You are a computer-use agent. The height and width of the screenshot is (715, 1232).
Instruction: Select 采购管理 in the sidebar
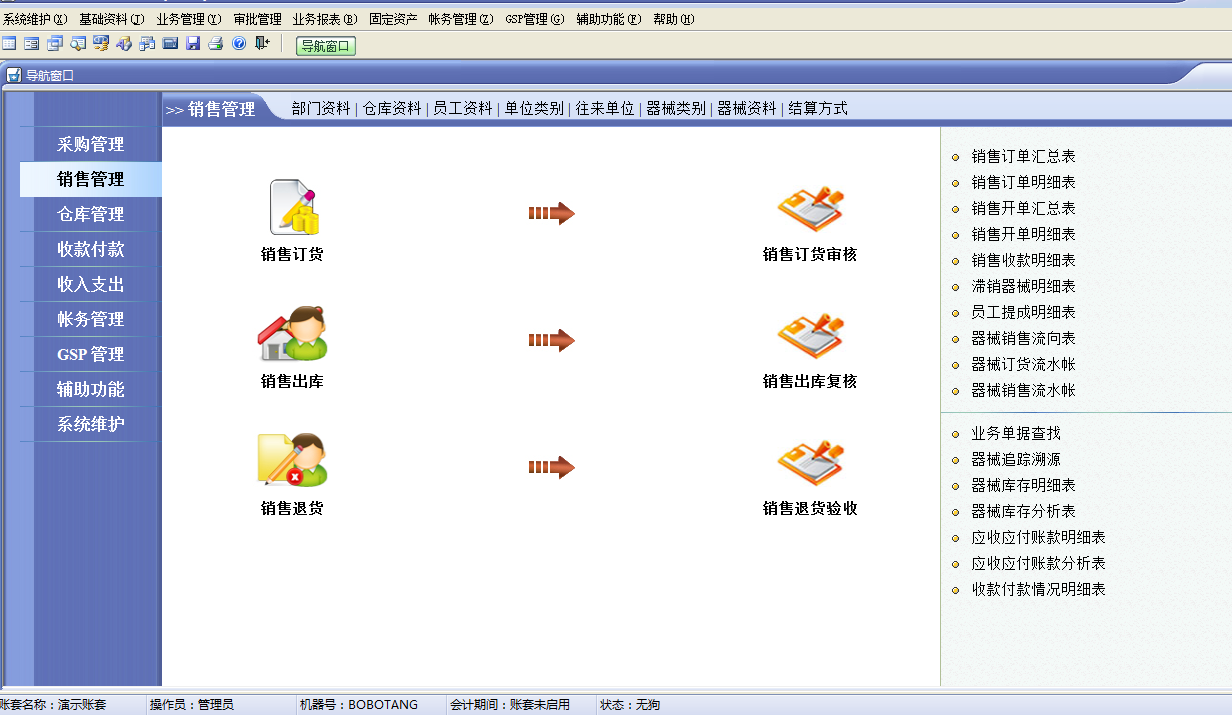(x=91, y=144)
